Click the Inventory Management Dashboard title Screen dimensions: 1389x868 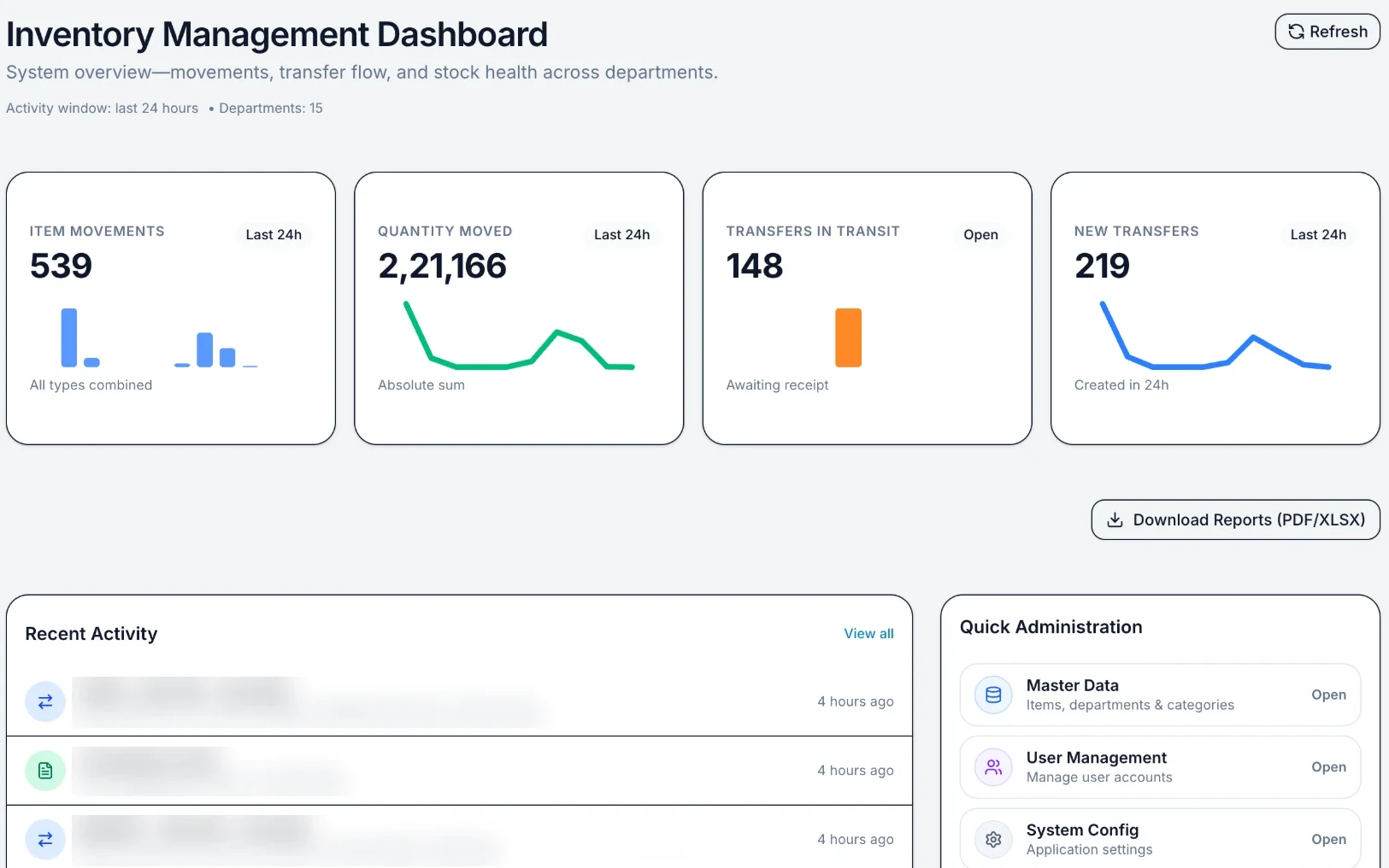(277, 34)
